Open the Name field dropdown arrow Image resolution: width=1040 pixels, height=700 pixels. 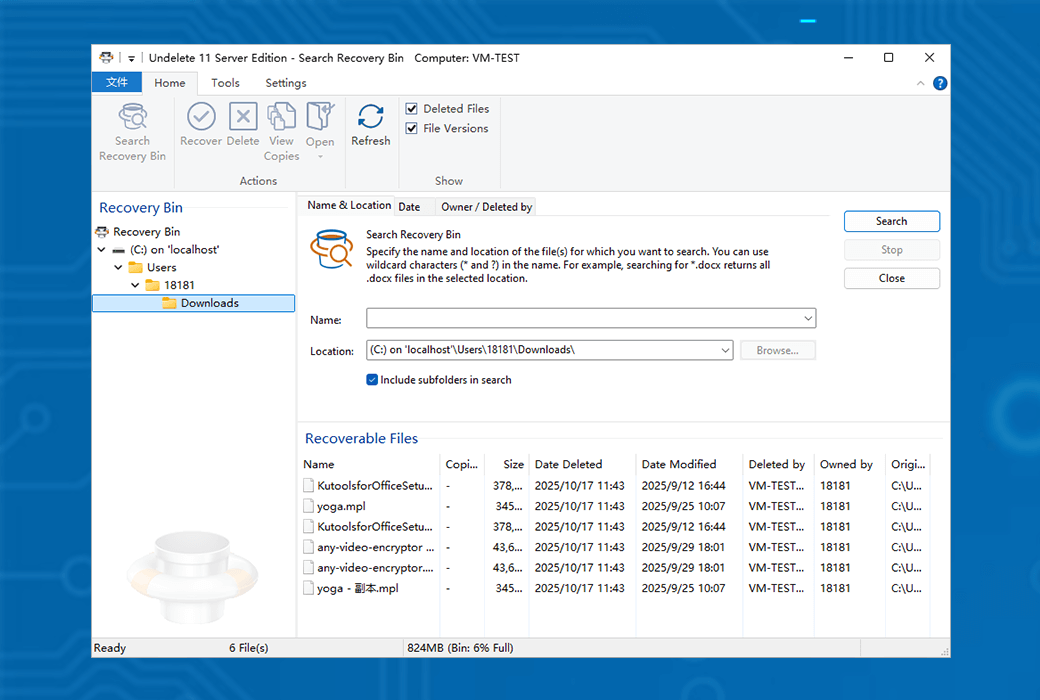coord(807,319)
